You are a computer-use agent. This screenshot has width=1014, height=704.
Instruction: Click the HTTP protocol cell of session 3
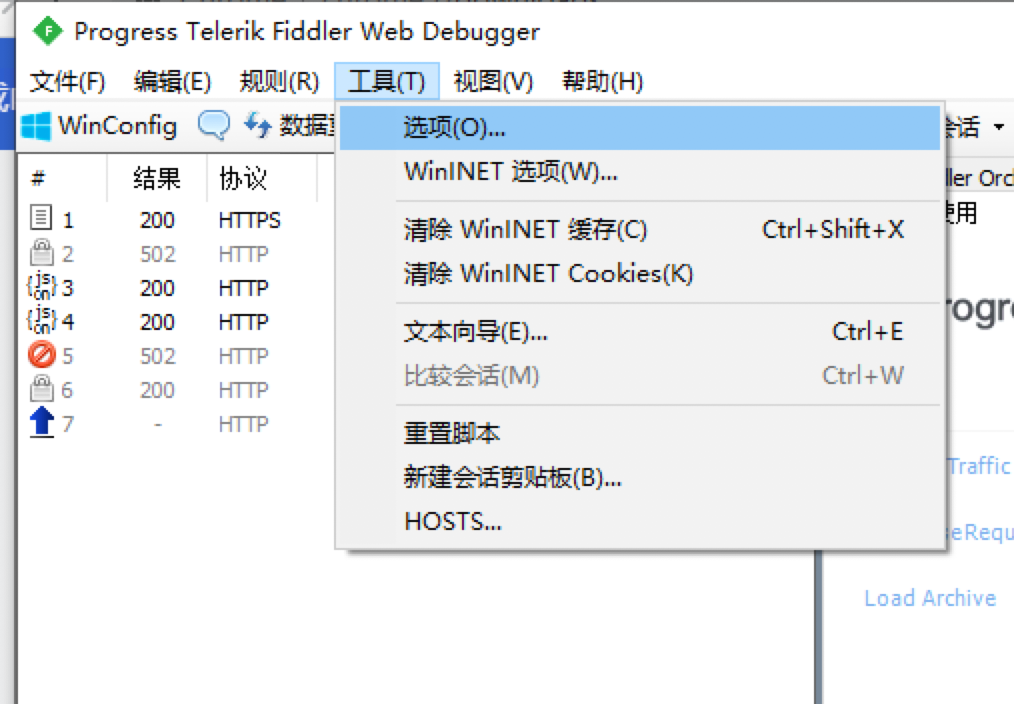click(243, 288)
